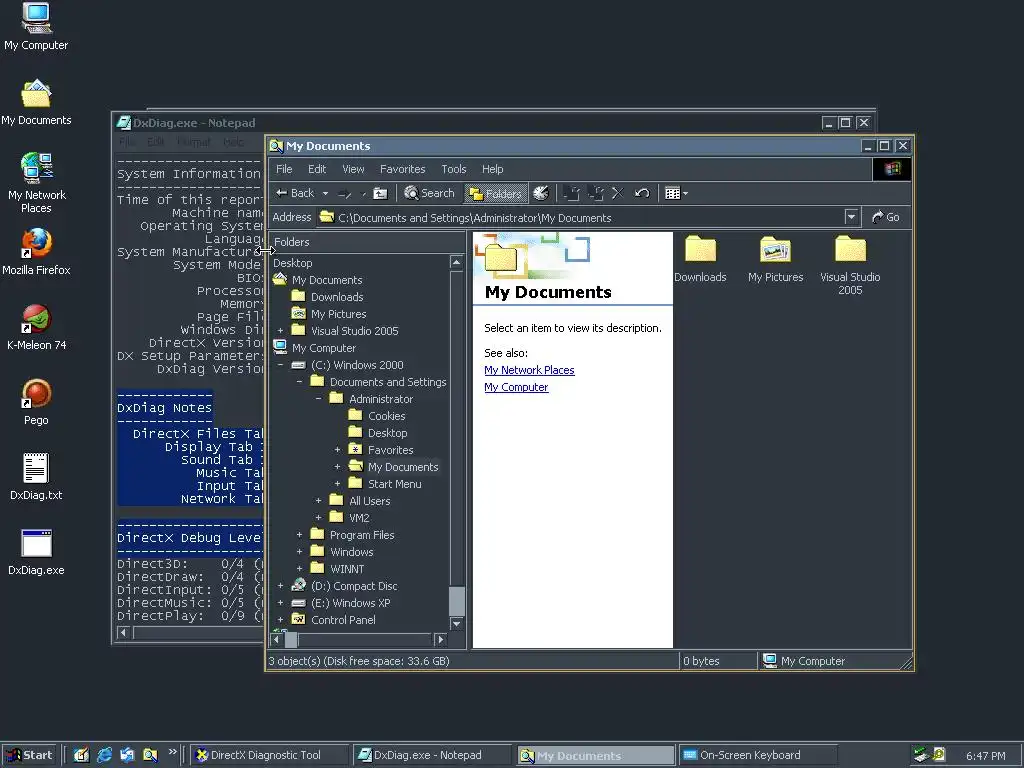Expand the Program Files tree node
The width and height of the screenshot is (1024, 768).
pyautogui.click(x=299, y=535)
